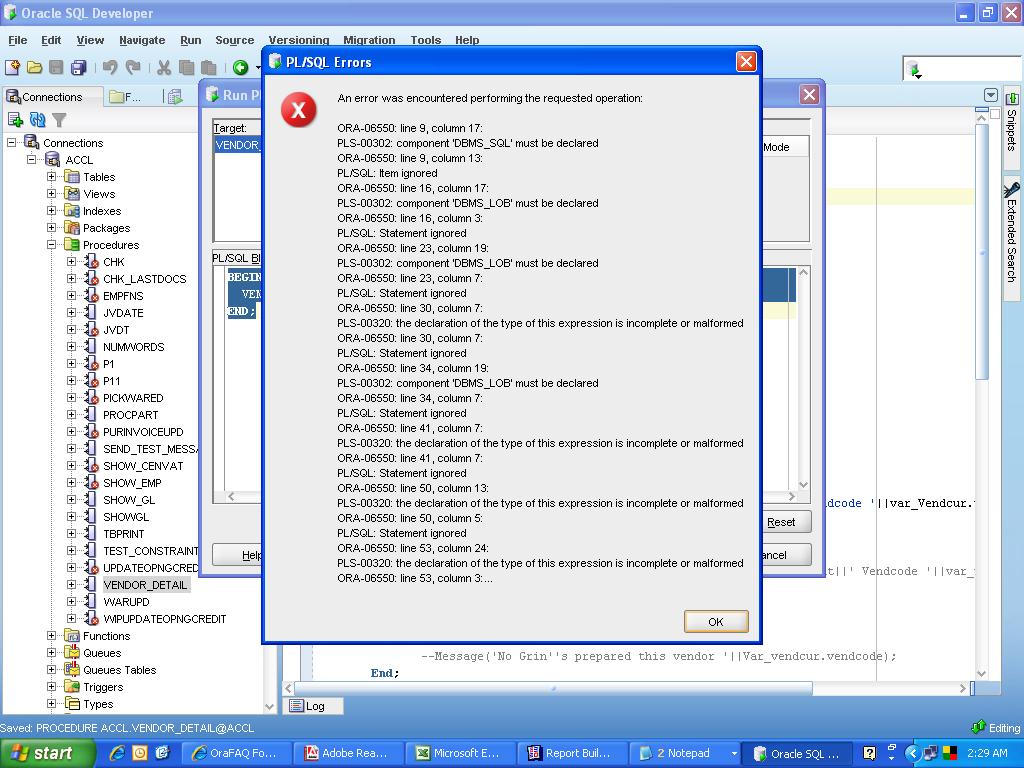Click the Paste toolbar icon

(x=208, y=67)
